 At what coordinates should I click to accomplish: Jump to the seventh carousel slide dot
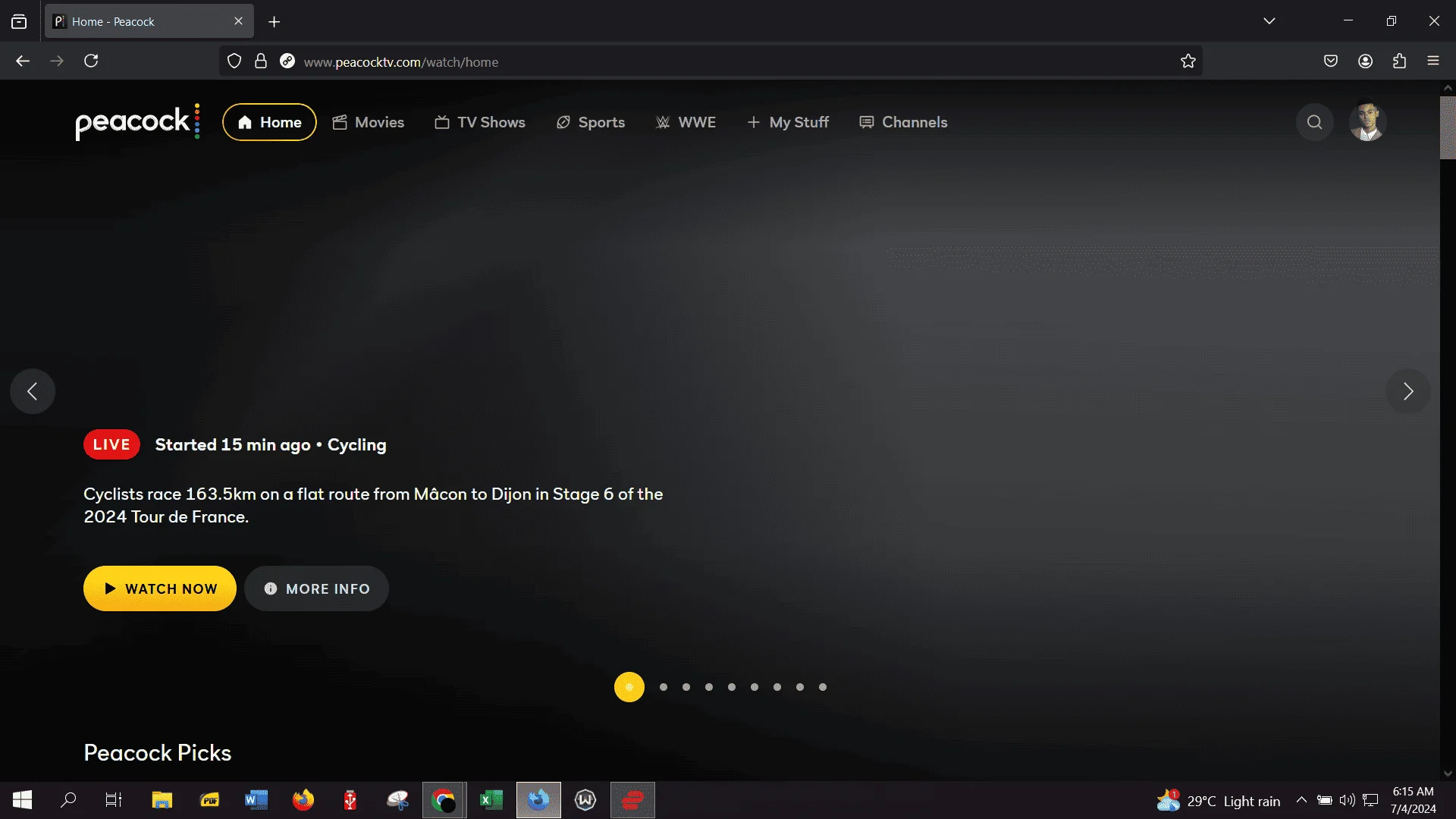tap(777, 687)
